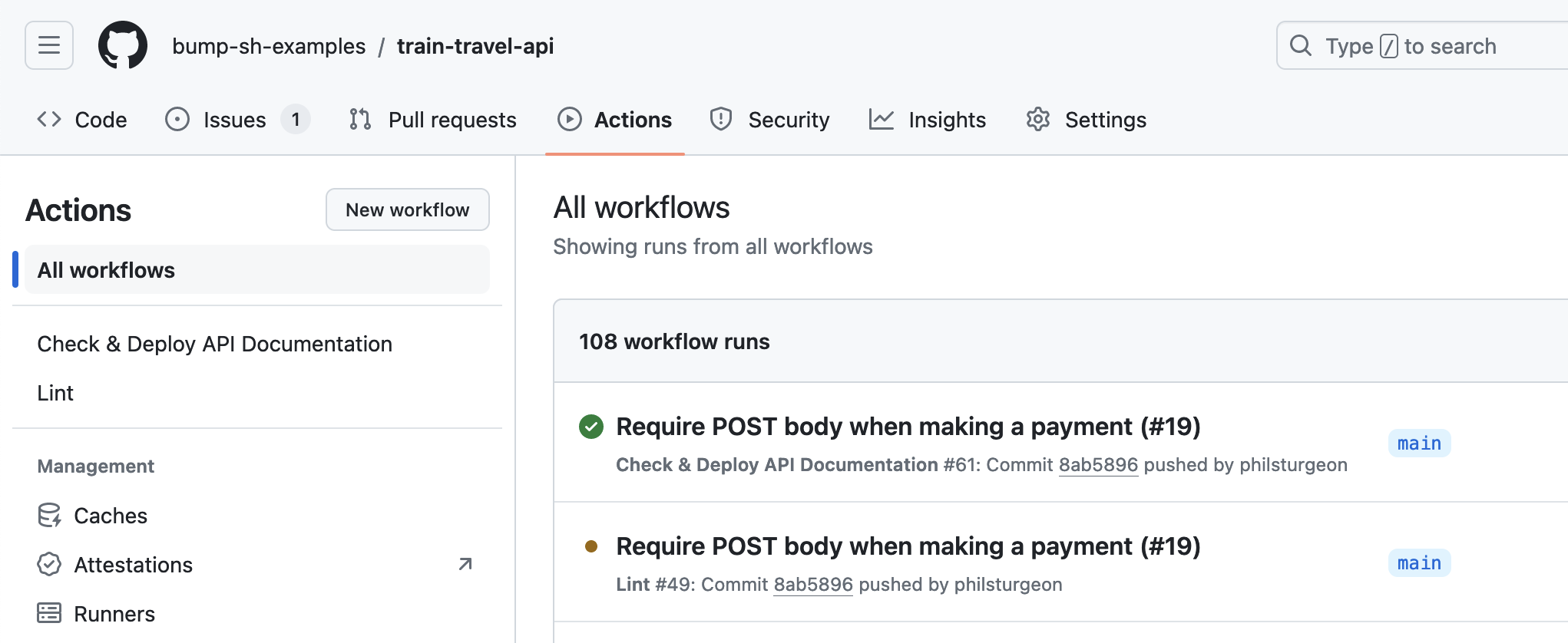1568x643 pixels.
Task: Select the Lint workflow in sidebar
Action: [x=55, y=393]
